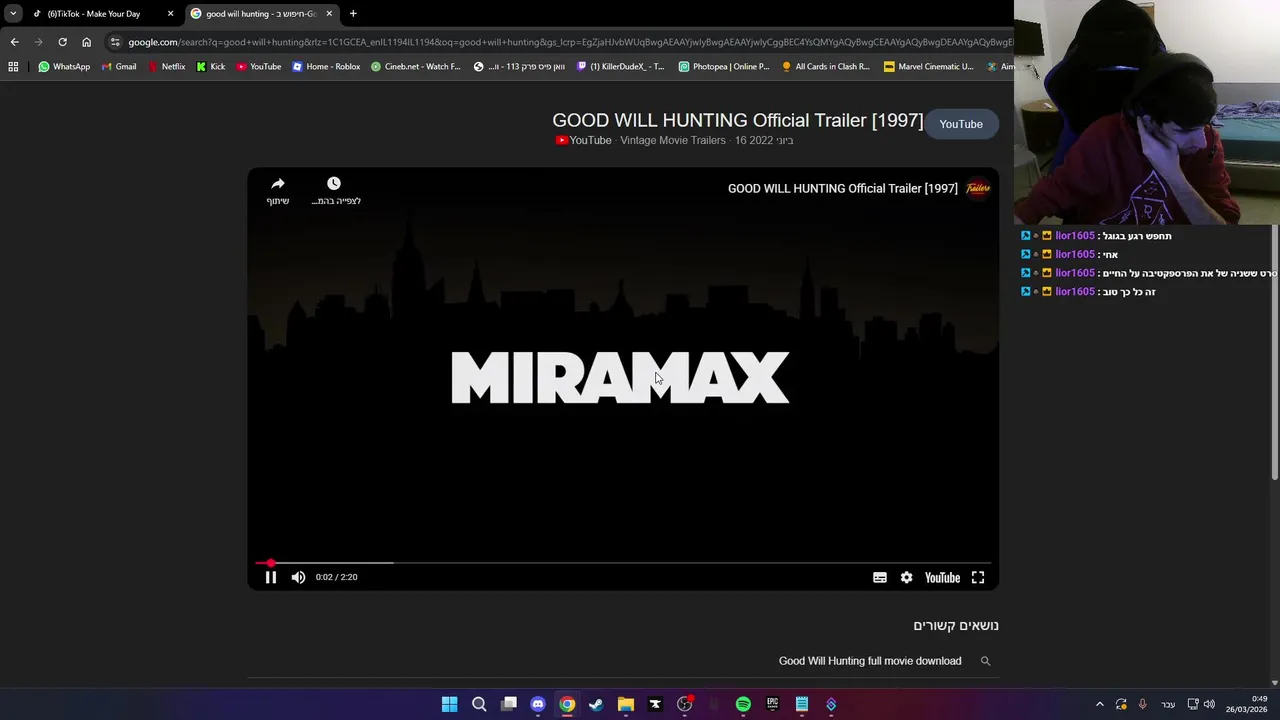The image size is (1280, 720).
Task: Open the WhatsApp bookmark
Action: click(64, 67)
